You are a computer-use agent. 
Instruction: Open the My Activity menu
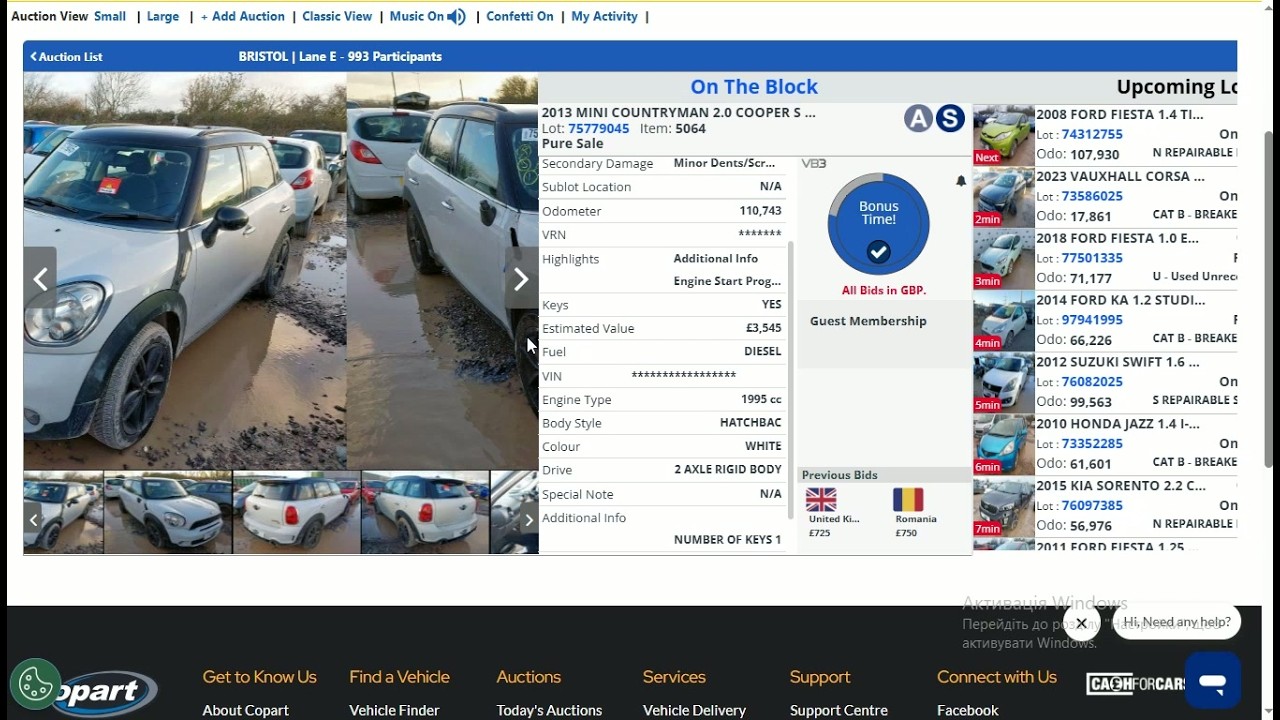point(604,16)
